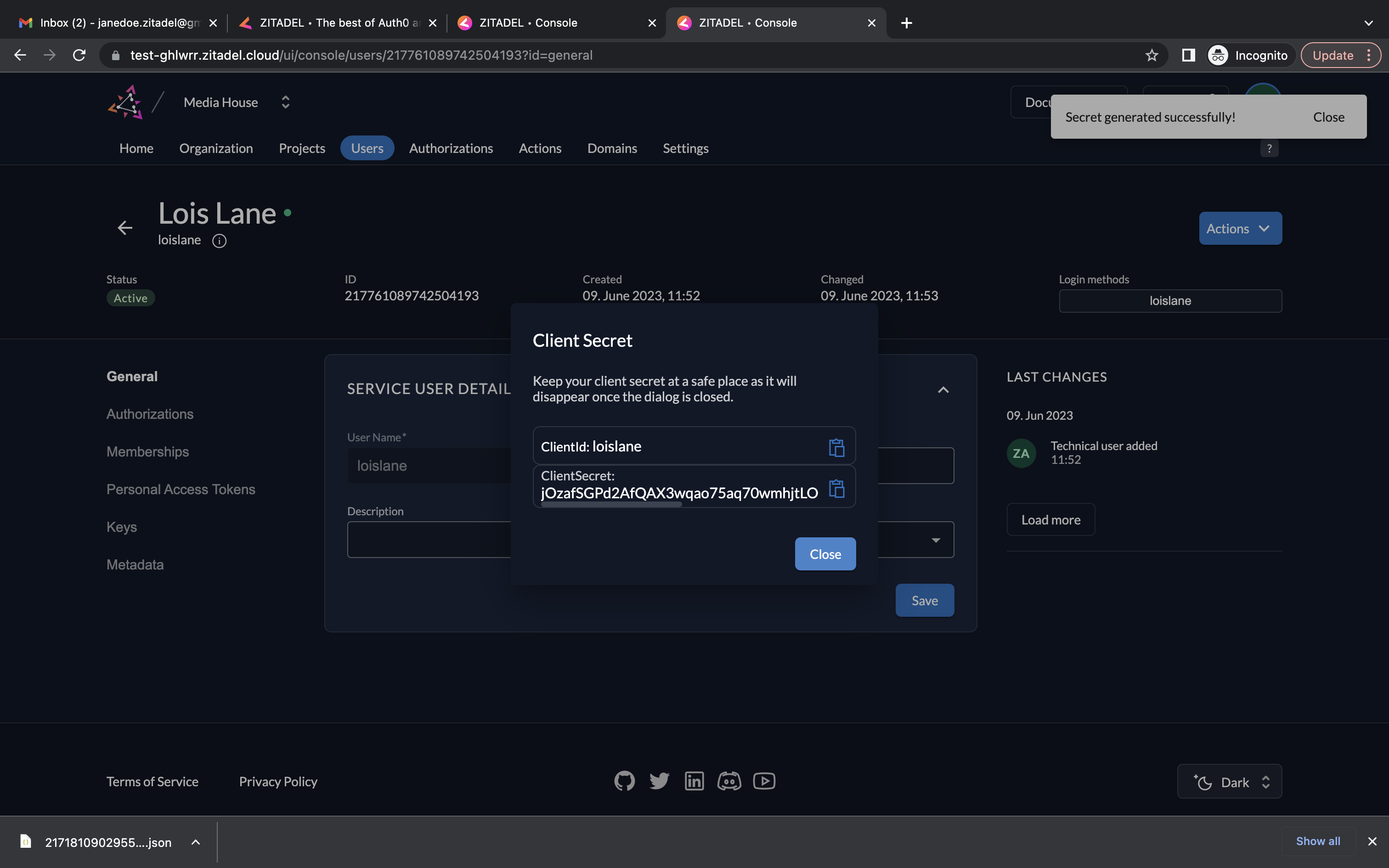This screenshot has width=1389, height=868.
Task: Click the back arrow beside Lois Lane
Action: click(x=124, y=228)
